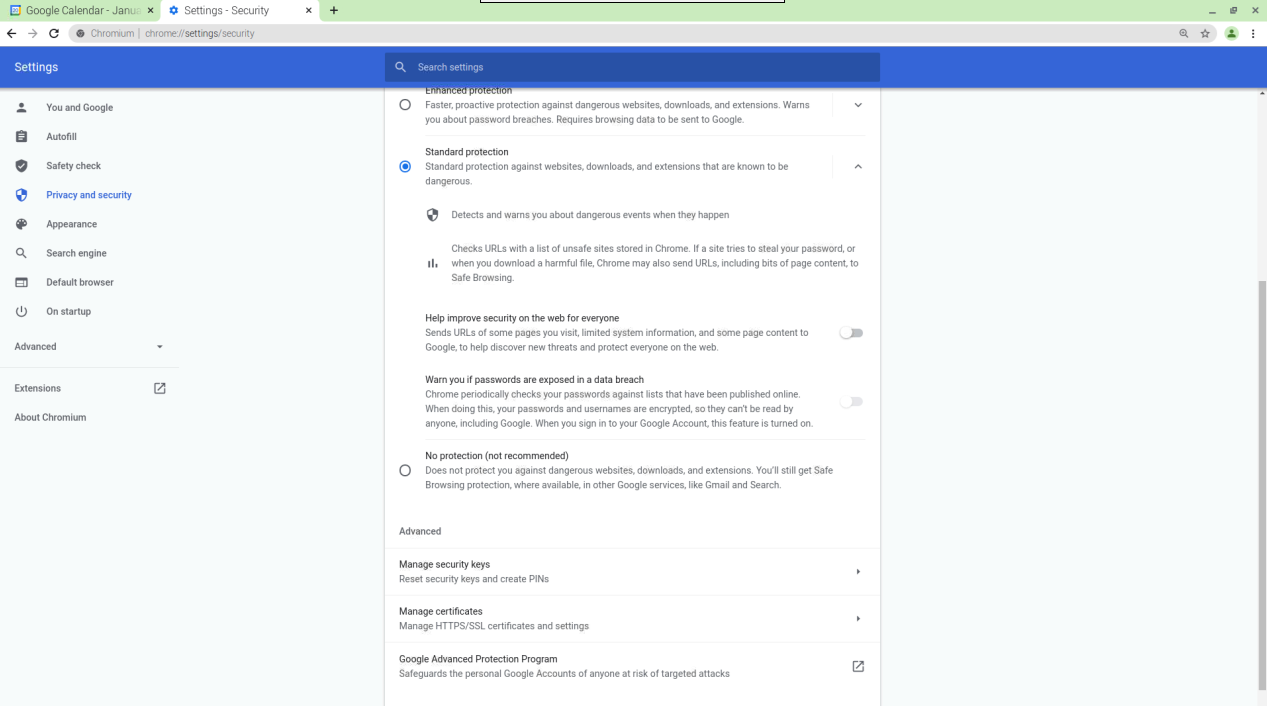Open Default browser settings
The width and height of the screenshot is (1267, 706).
tap(80, 282)
